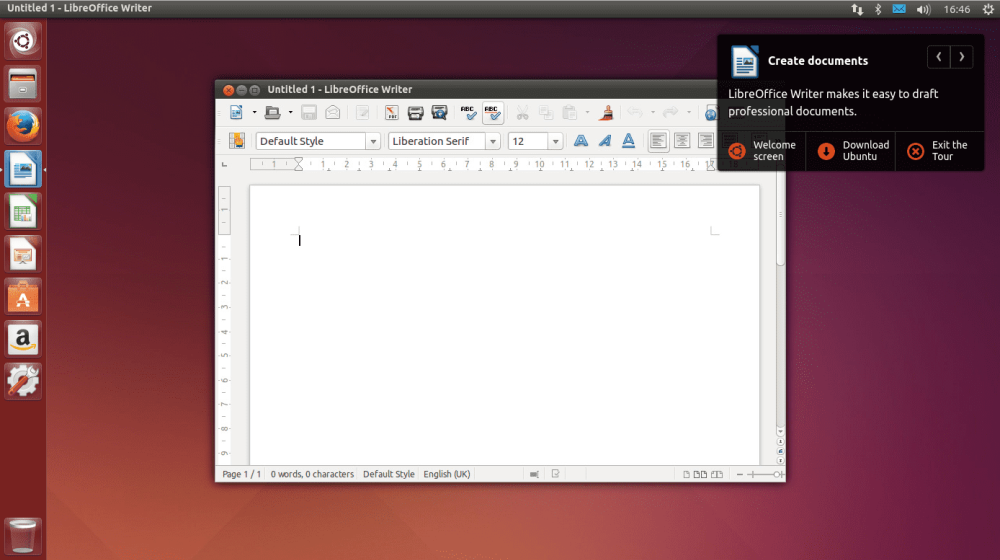The height and width of the screenshot is (560, 1000).
Task: Set Centered paragraph alignment
Action: (x=682, y=141)
